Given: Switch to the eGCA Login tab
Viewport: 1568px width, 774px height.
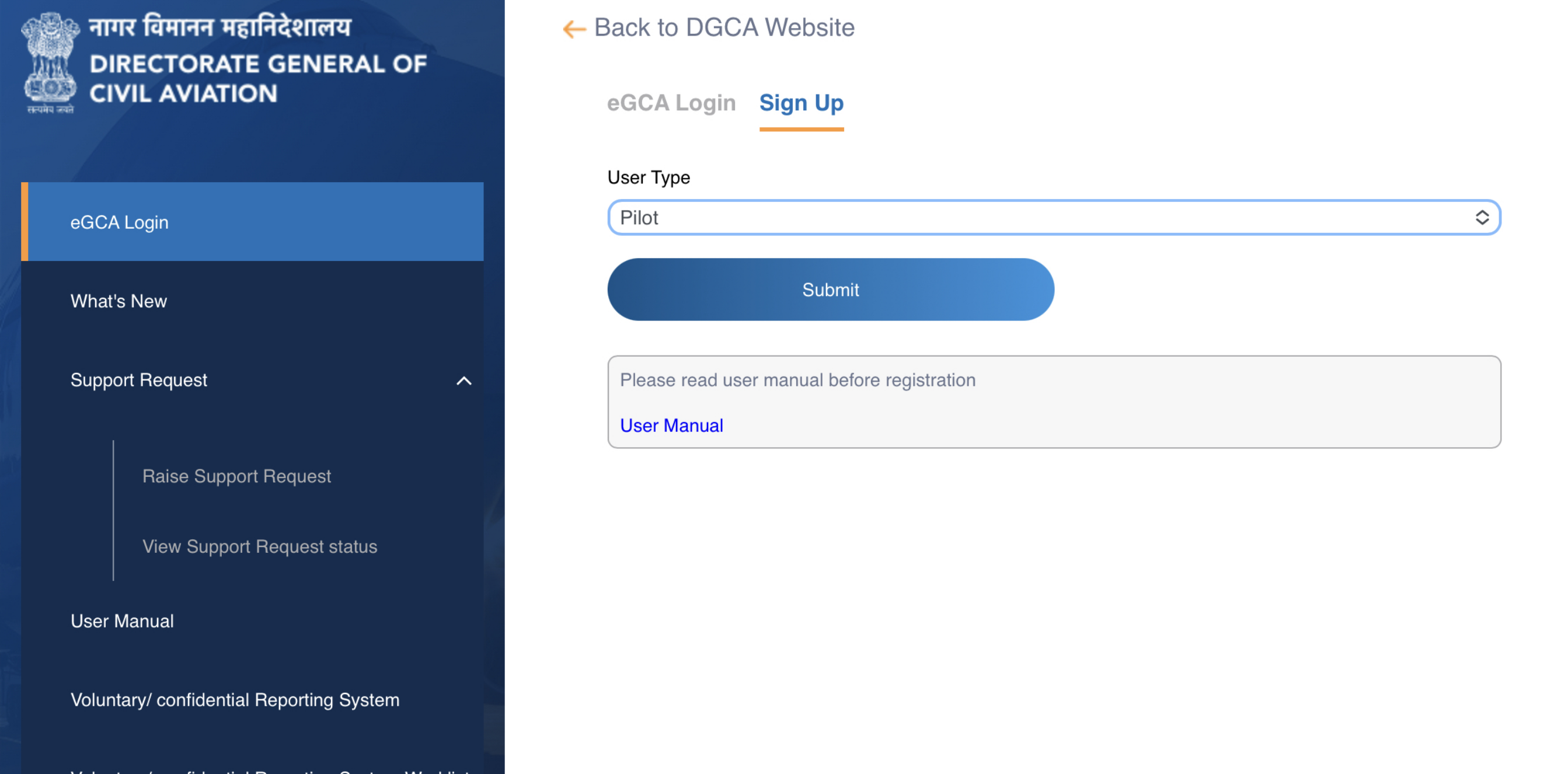Looking at the screenshot, I should pos(671,103).
